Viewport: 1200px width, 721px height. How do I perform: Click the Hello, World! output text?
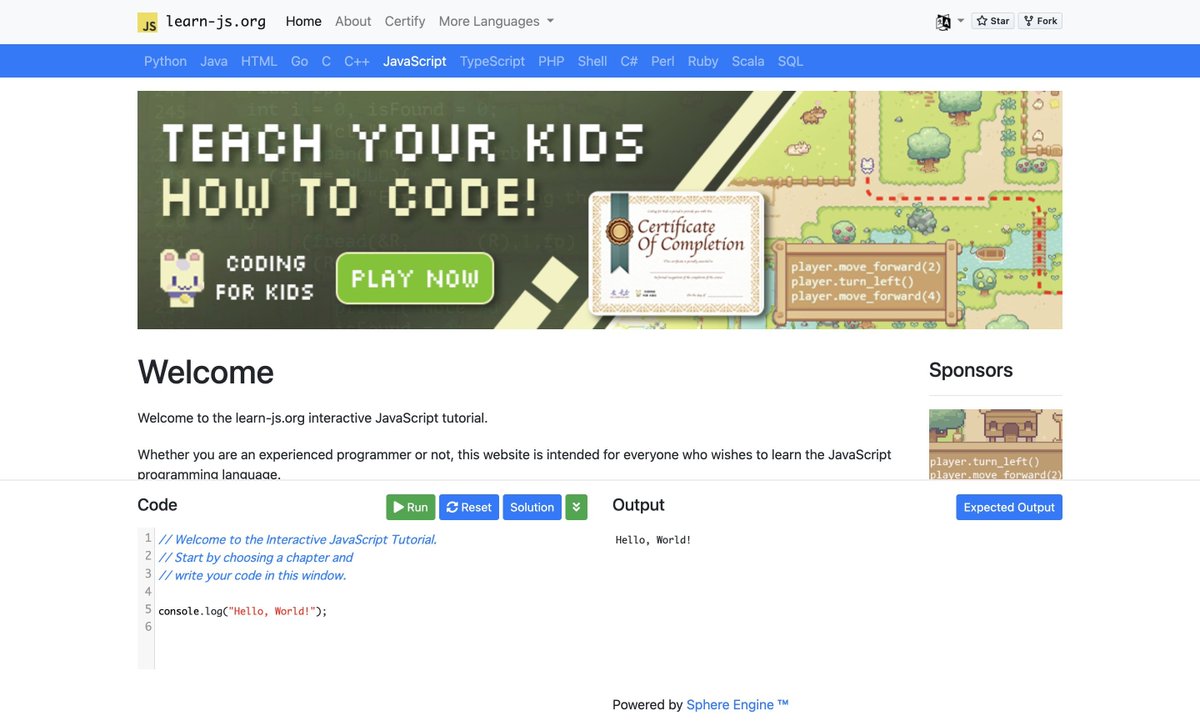[x=653, y=540]
